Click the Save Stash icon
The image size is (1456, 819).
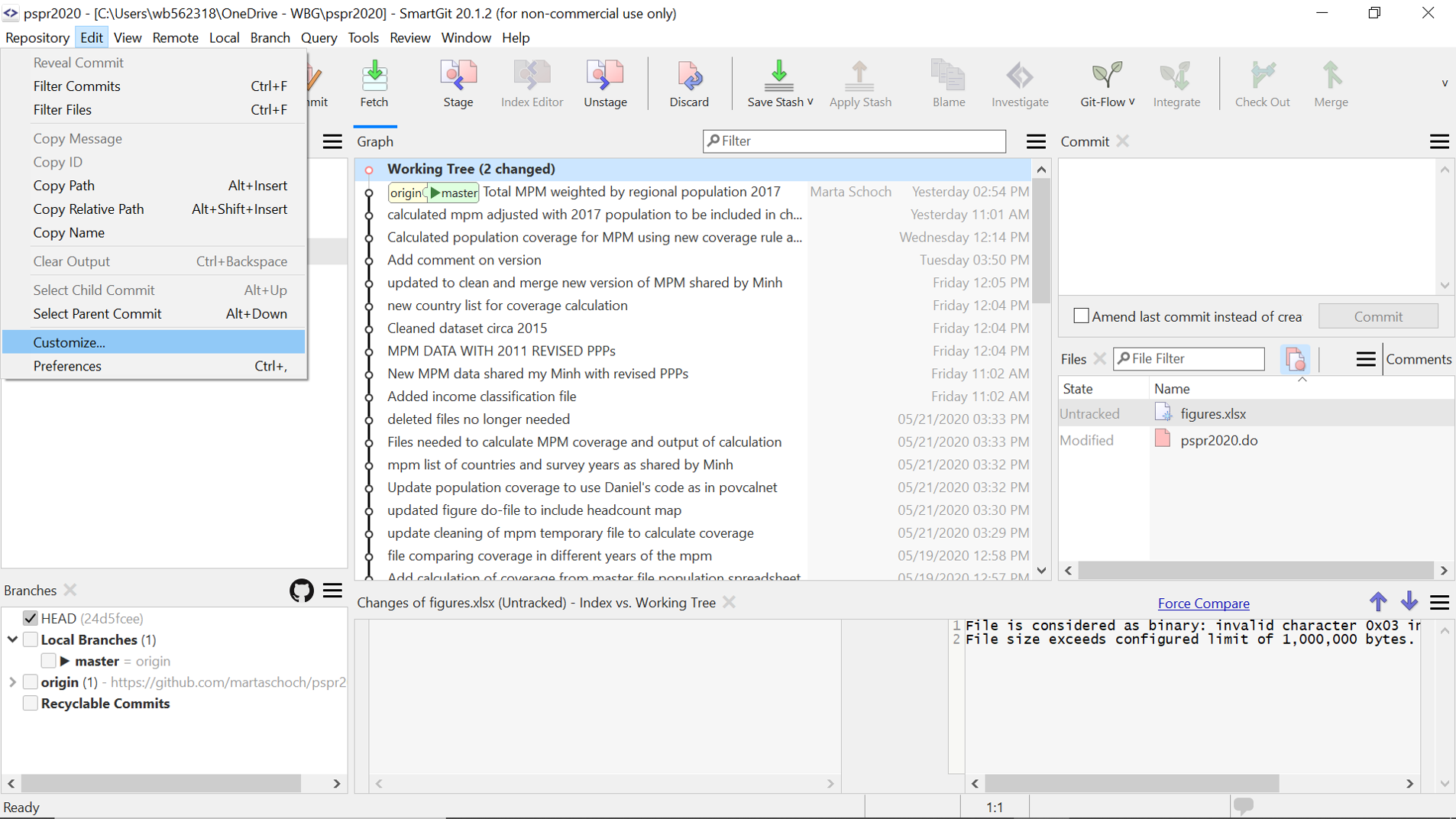coord(778,76)
